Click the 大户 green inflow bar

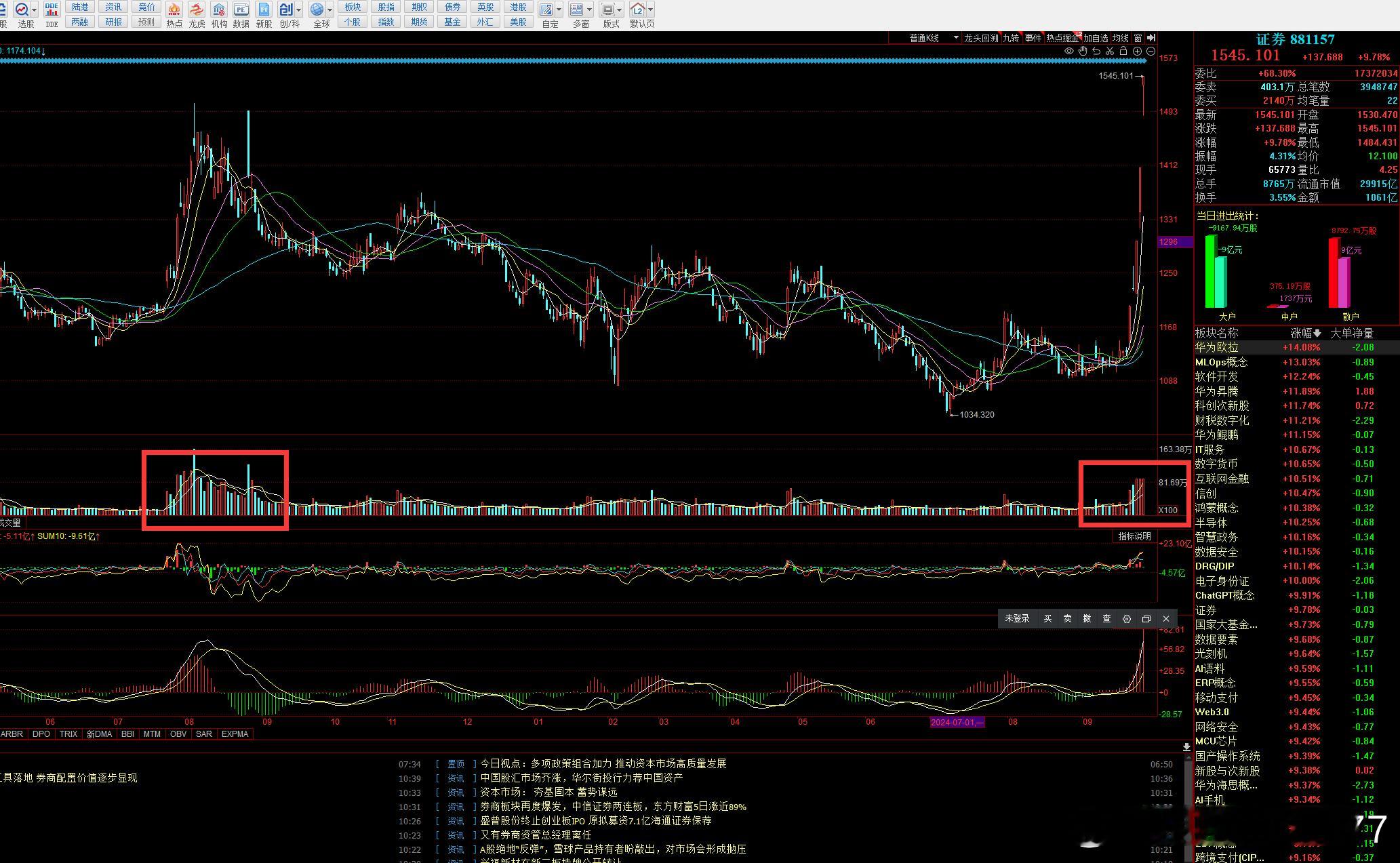1210,271
